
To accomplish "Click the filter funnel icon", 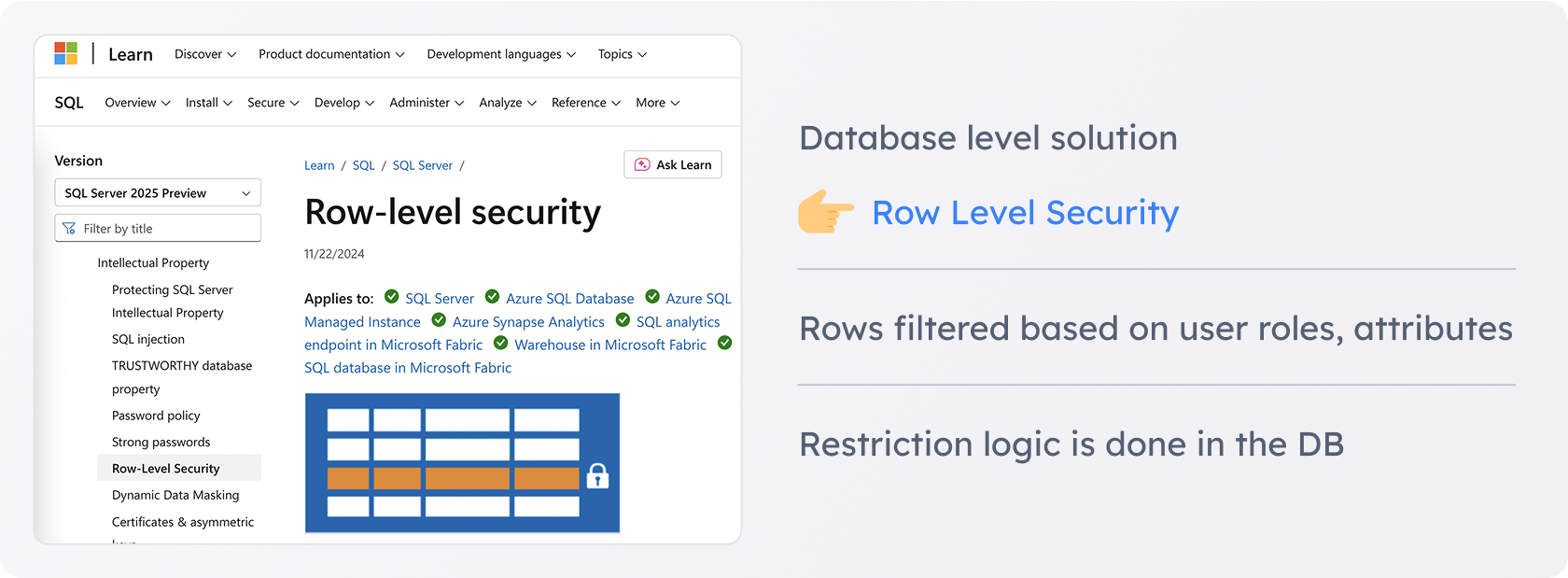I will 69,228.
